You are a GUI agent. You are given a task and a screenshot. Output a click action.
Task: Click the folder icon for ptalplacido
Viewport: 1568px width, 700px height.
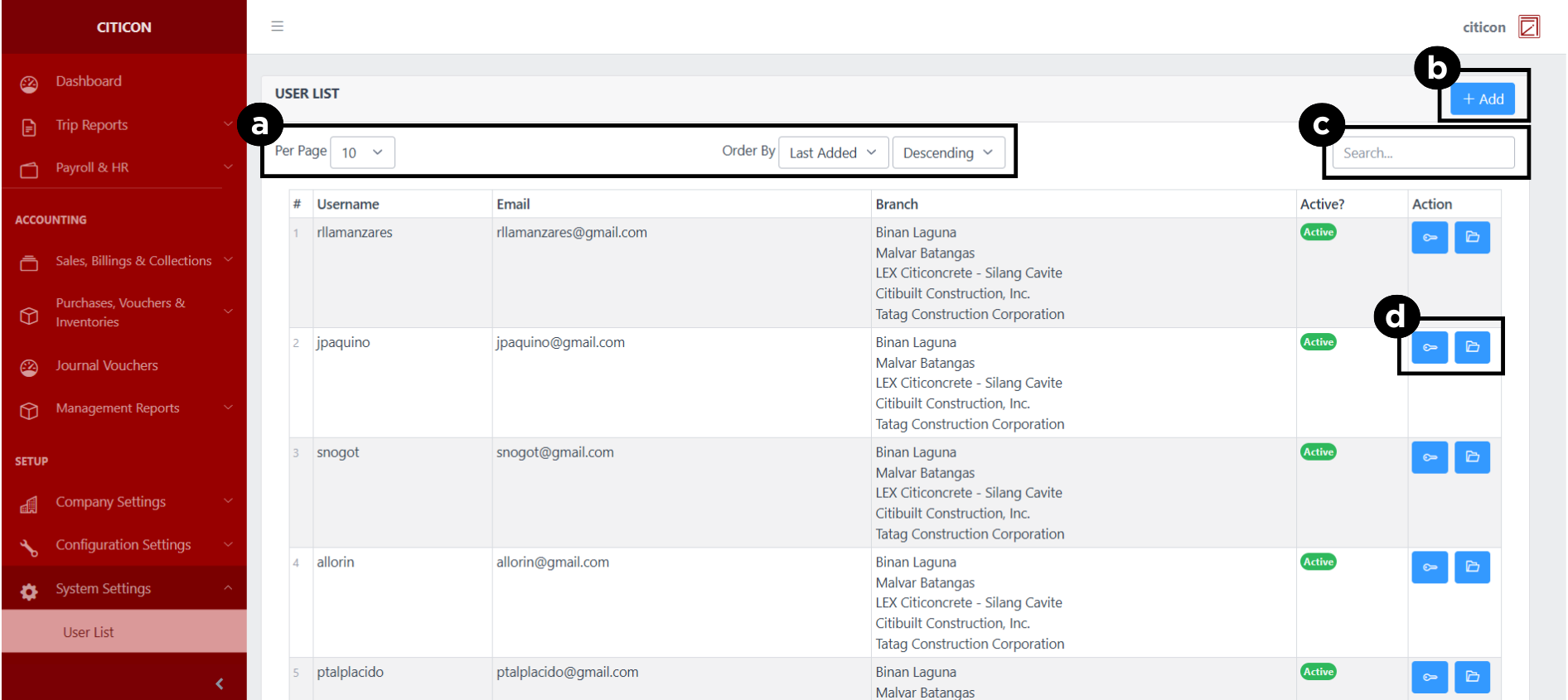pyautogui.click(x=1472, y=677)
